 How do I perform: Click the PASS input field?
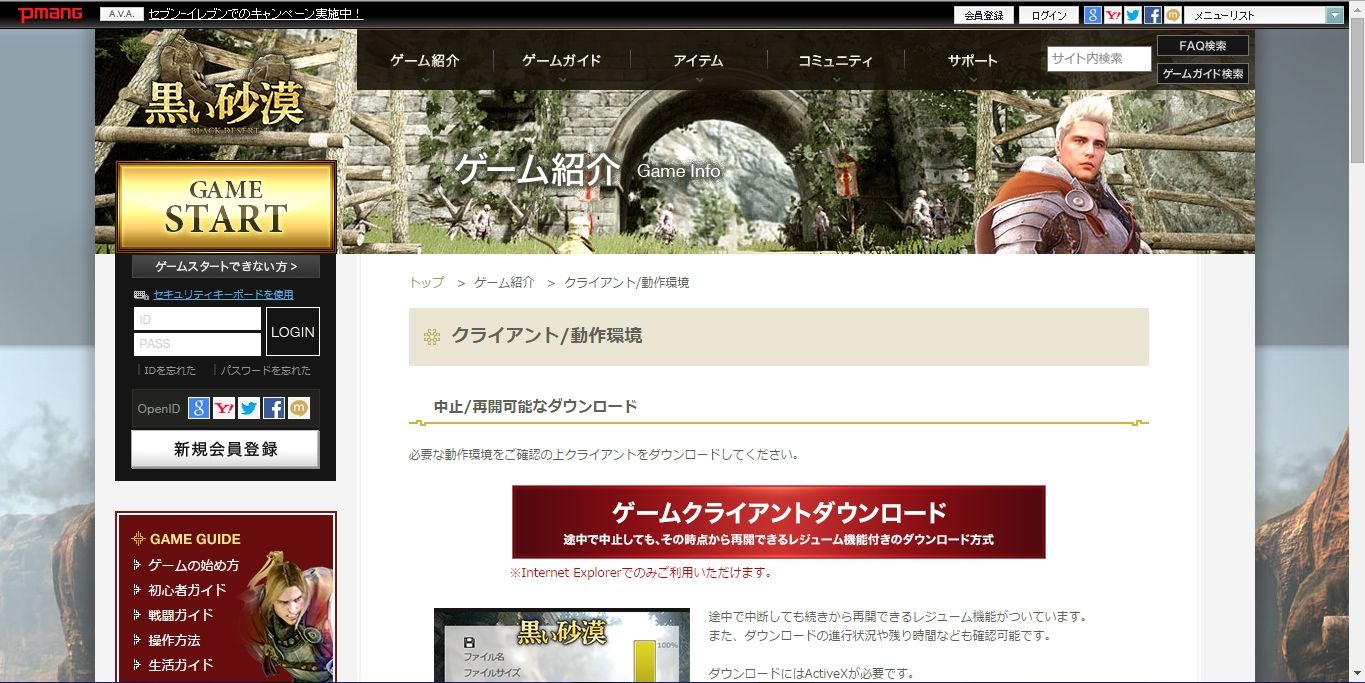[197, 344]
